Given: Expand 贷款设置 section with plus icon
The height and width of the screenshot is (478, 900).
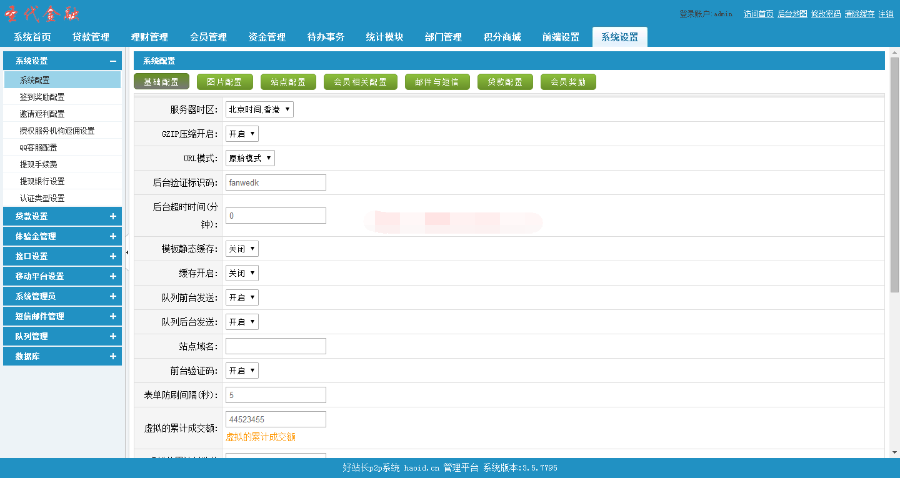Looking at the screenshot, I should point(113,216).
